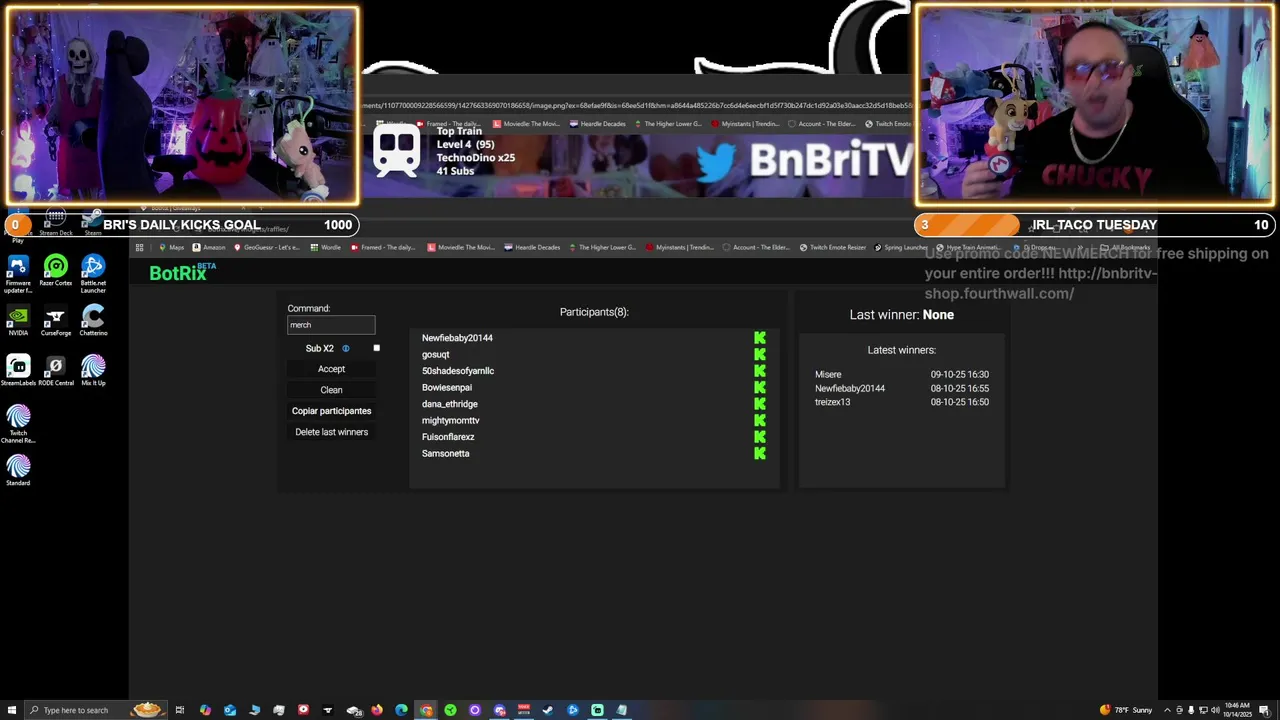Open the Windows Start menu

(12, 710)
